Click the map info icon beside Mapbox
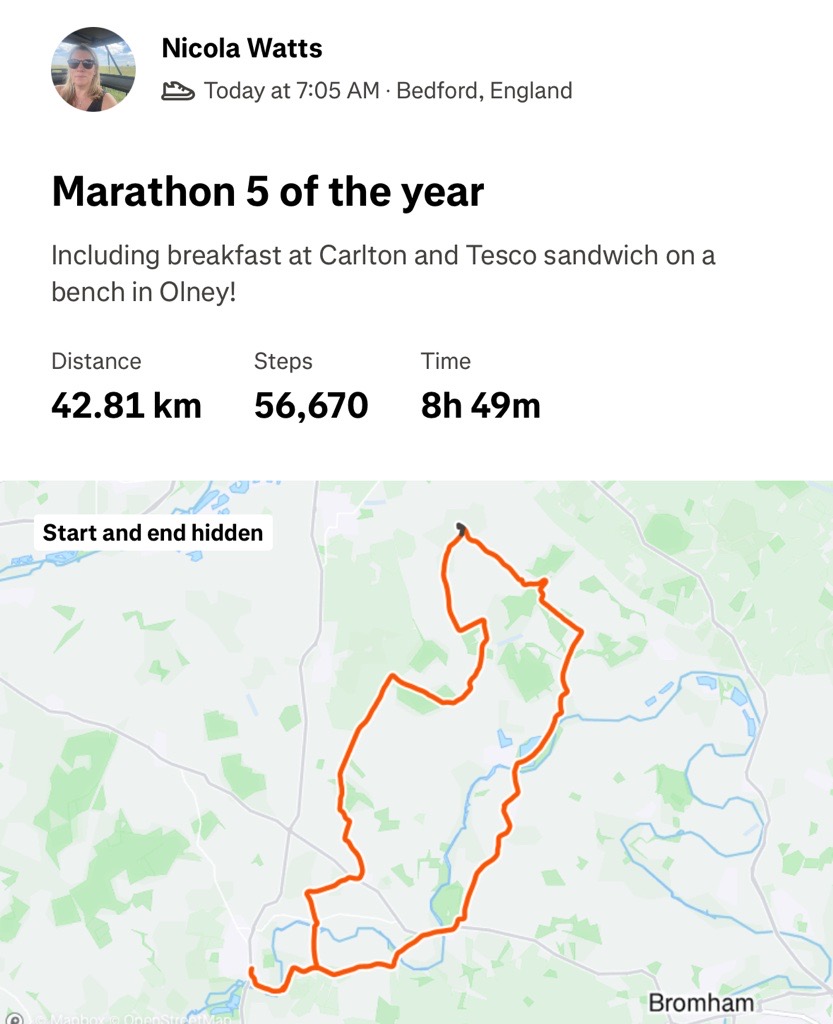The width and height of the screenshot is (833, 1024). (x=13, y=1019)
